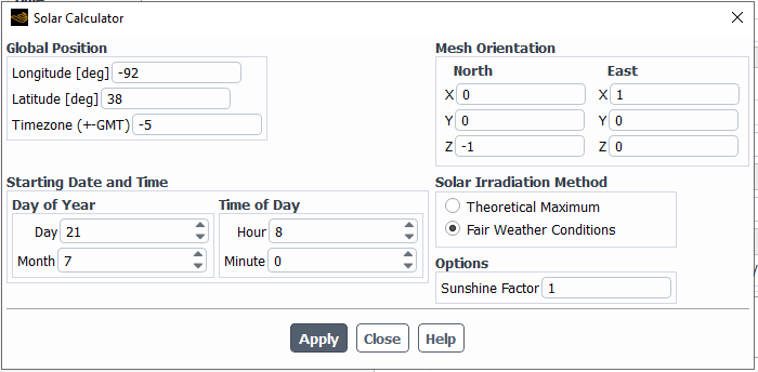
Task: Open the Help for Solar Calculator
Action: (x=441, y=338)
